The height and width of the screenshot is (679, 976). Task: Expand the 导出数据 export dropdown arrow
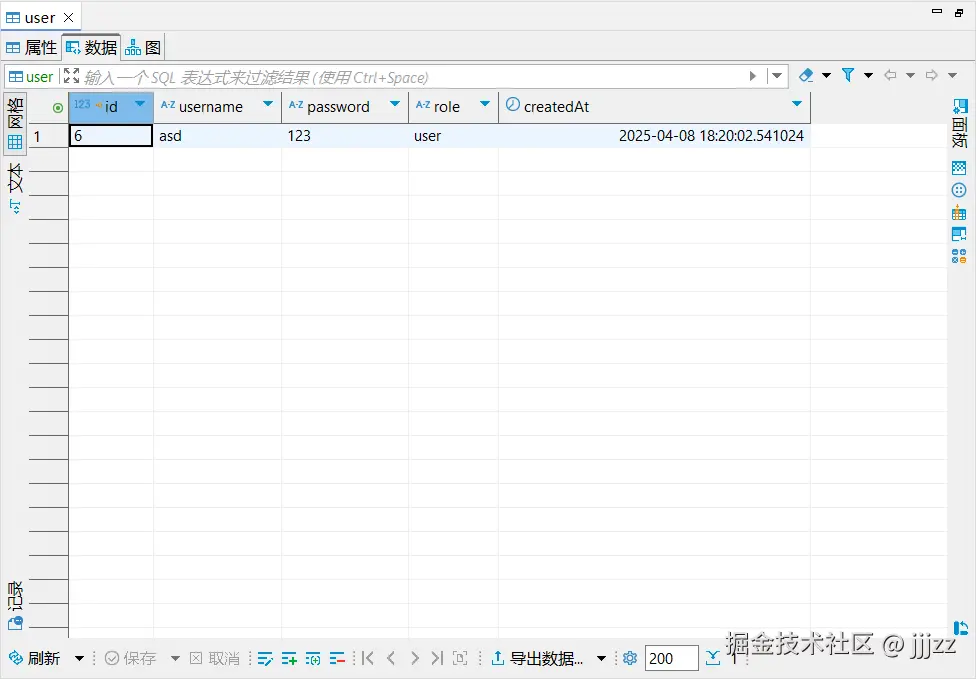(601, 658)
